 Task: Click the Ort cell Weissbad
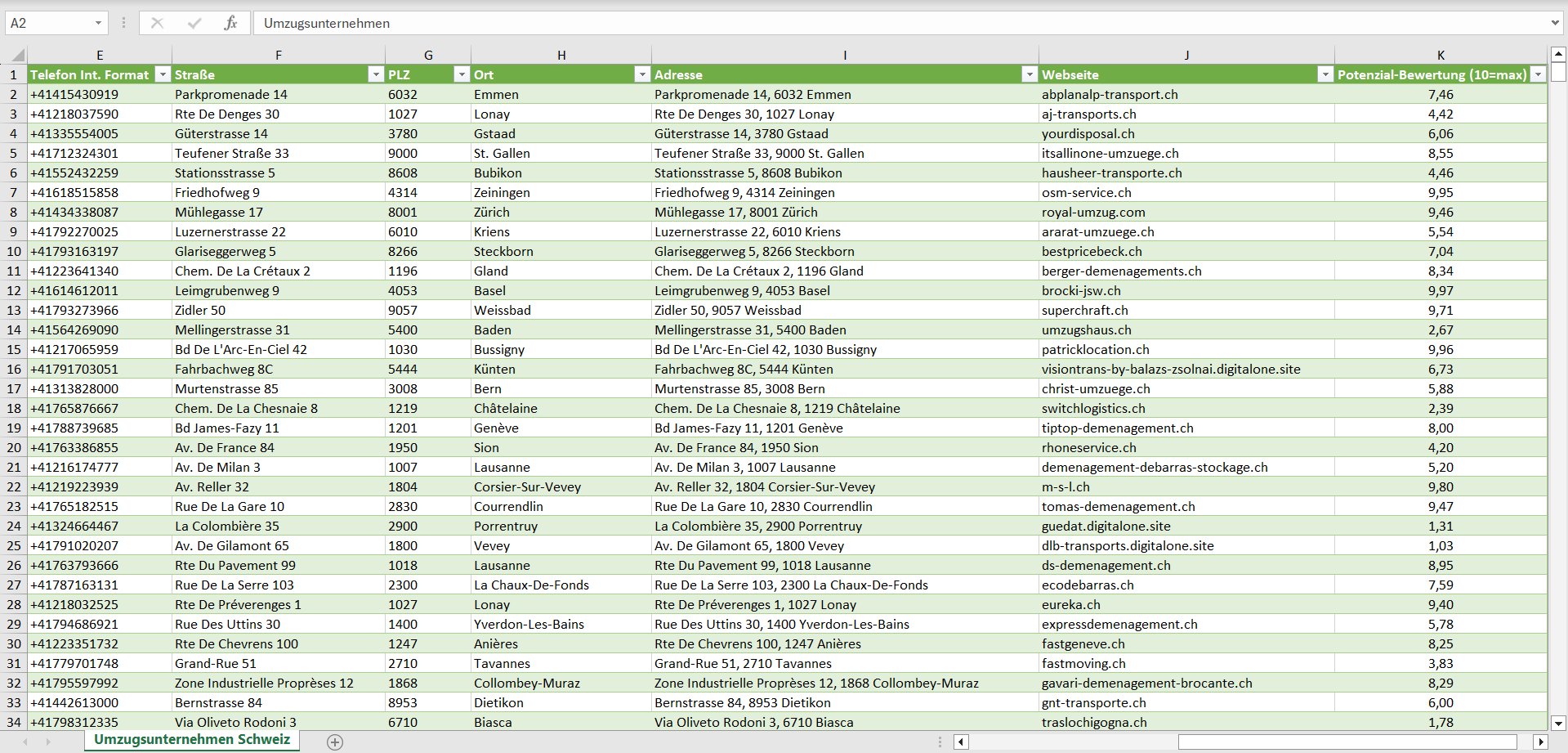[561, 310]
